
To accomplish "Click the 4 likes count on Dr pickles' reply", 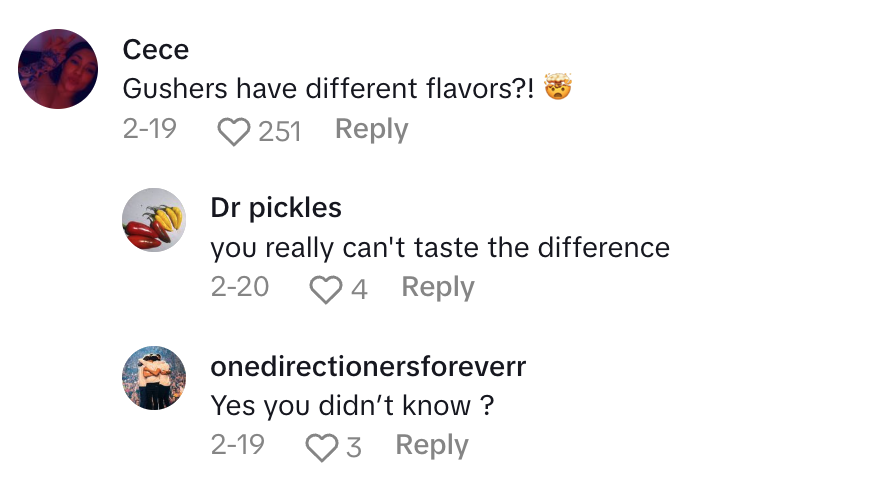I will (359, 289).
